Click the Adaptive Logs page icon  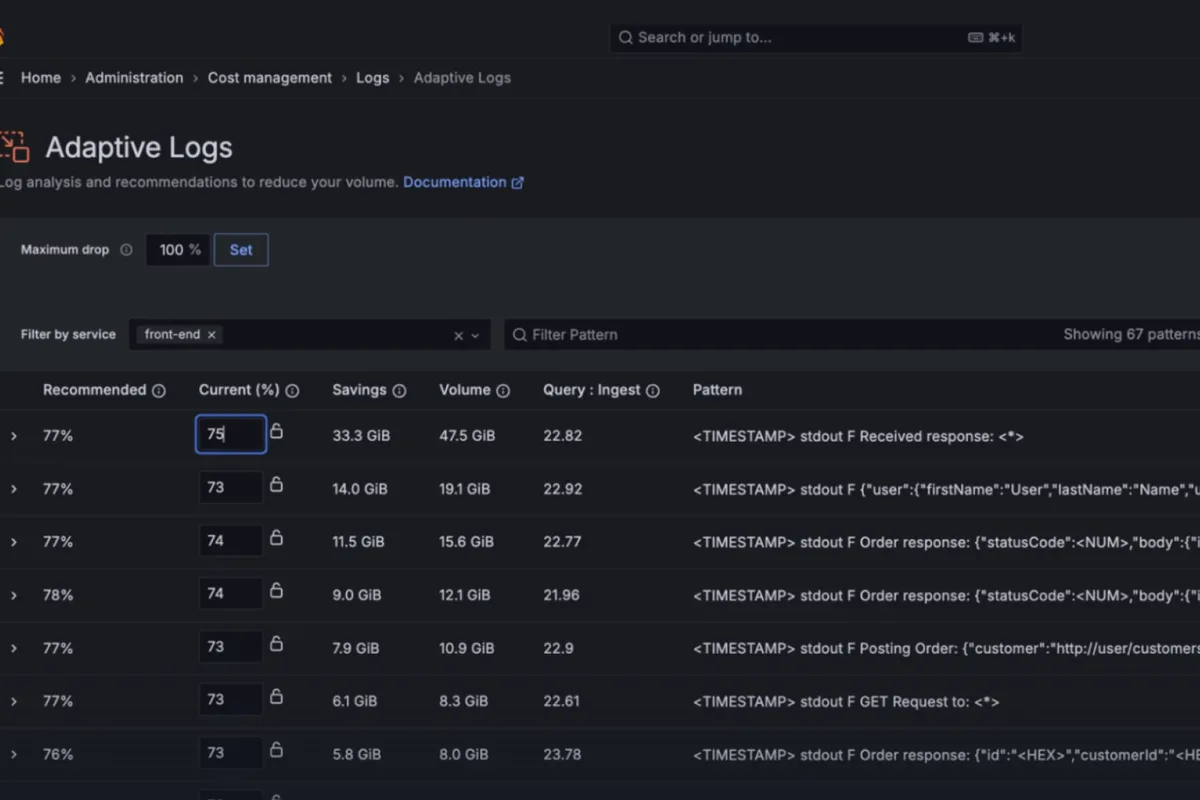14,147
